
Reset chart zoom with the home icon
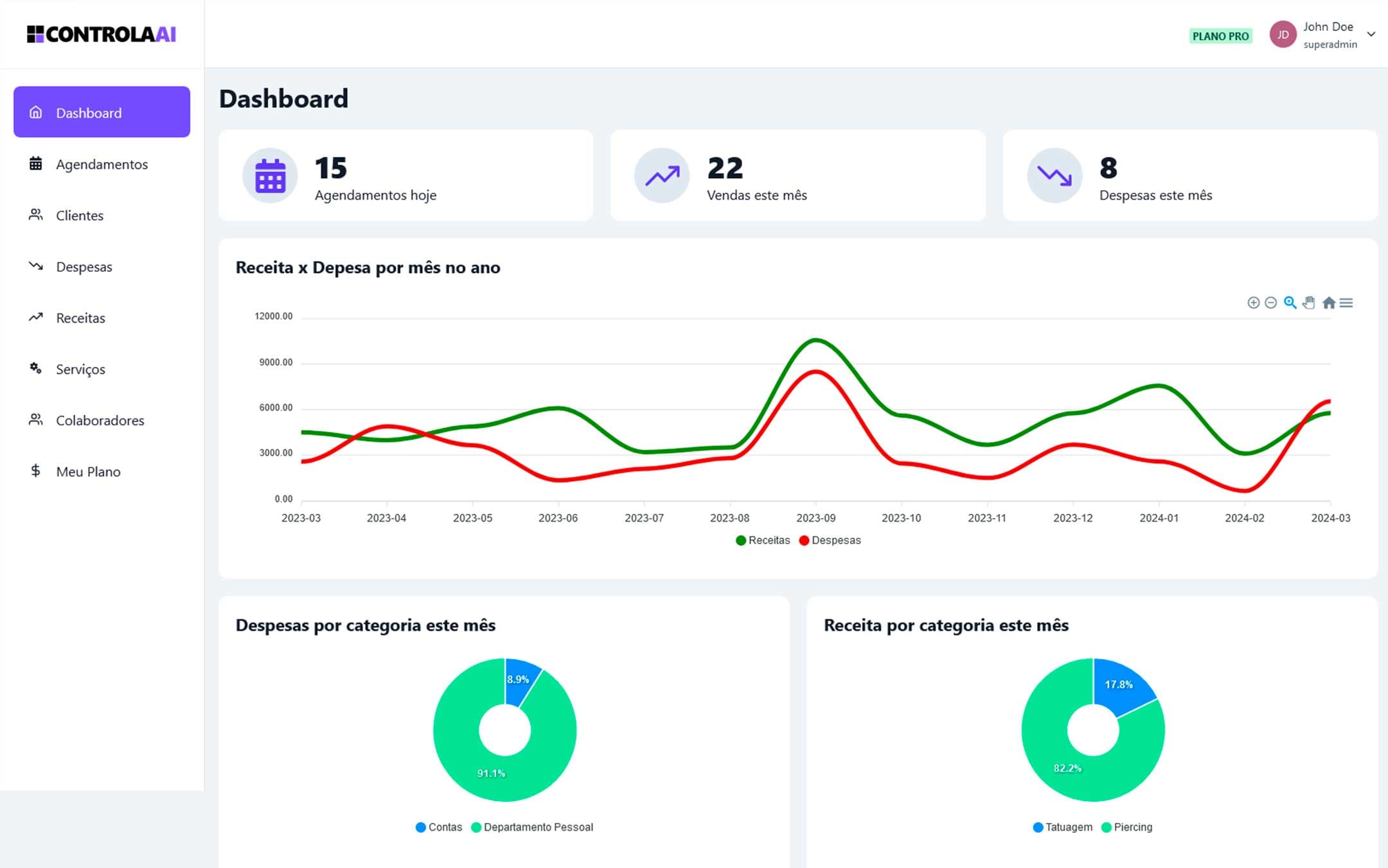(1329, 303)
